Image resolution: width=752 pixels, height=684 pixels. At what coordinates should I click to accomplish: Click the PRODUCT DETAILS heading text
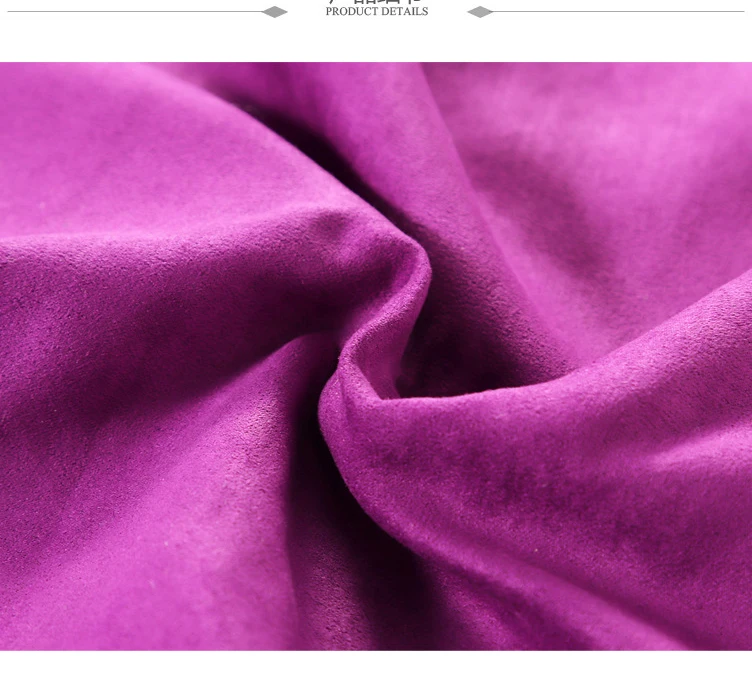[376, 12]
